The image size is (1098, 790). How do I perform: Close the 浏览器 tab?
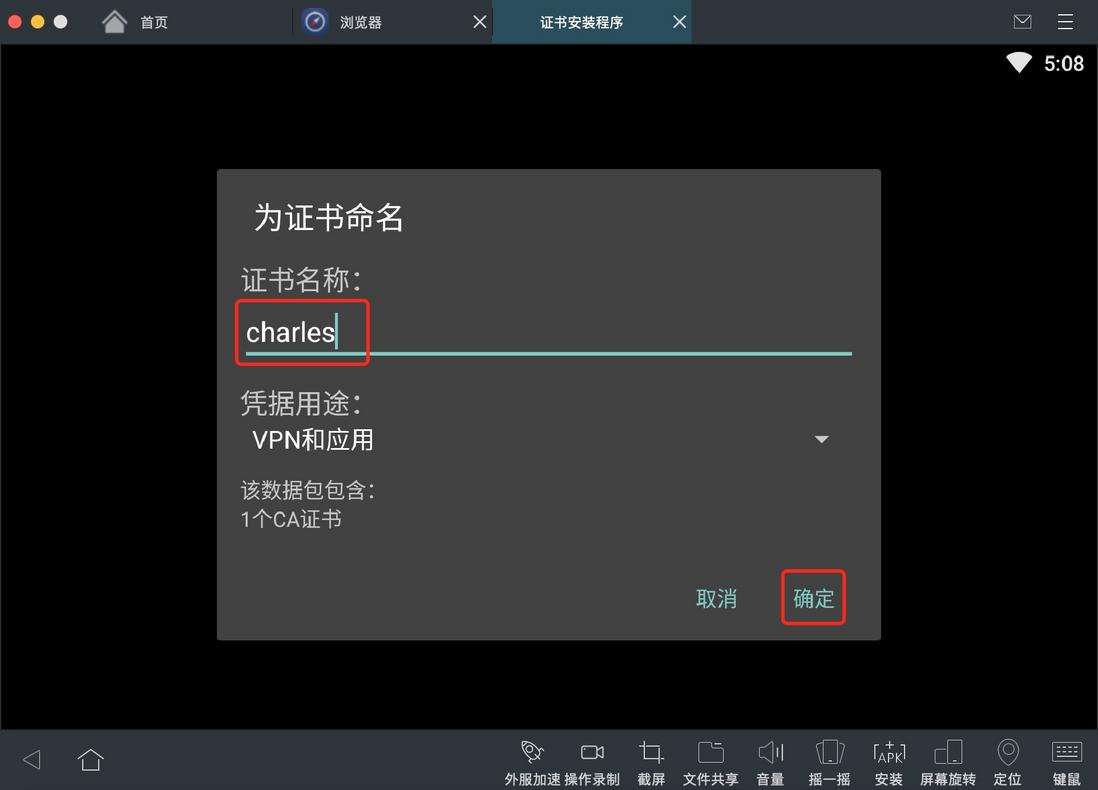tap(480, 22)
